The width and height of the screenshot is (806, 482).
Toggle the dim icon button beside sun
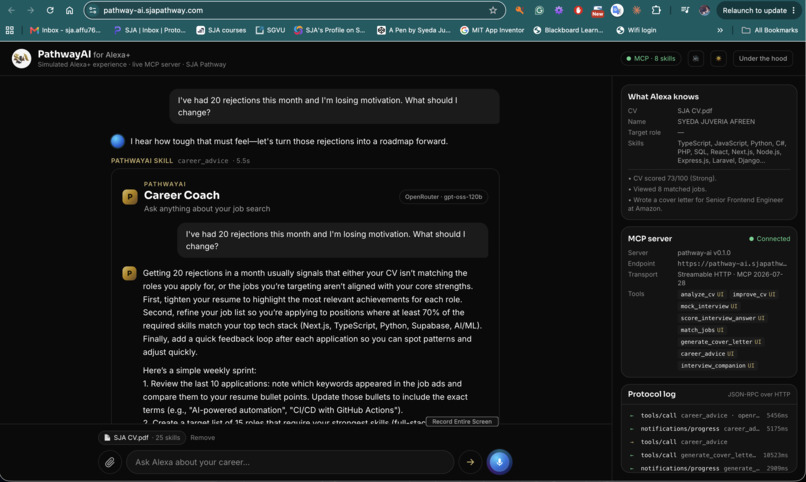(x=695, y=59)
